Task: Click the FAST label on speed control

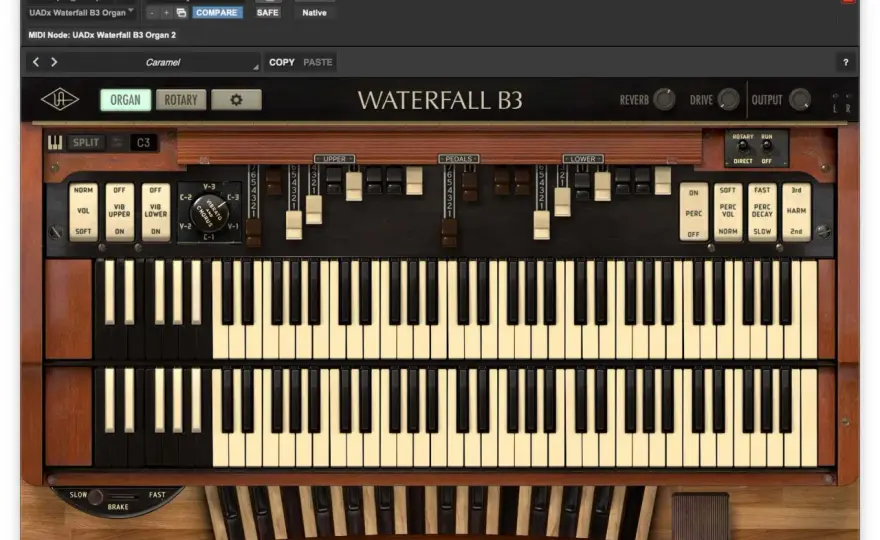Action: 157,495
